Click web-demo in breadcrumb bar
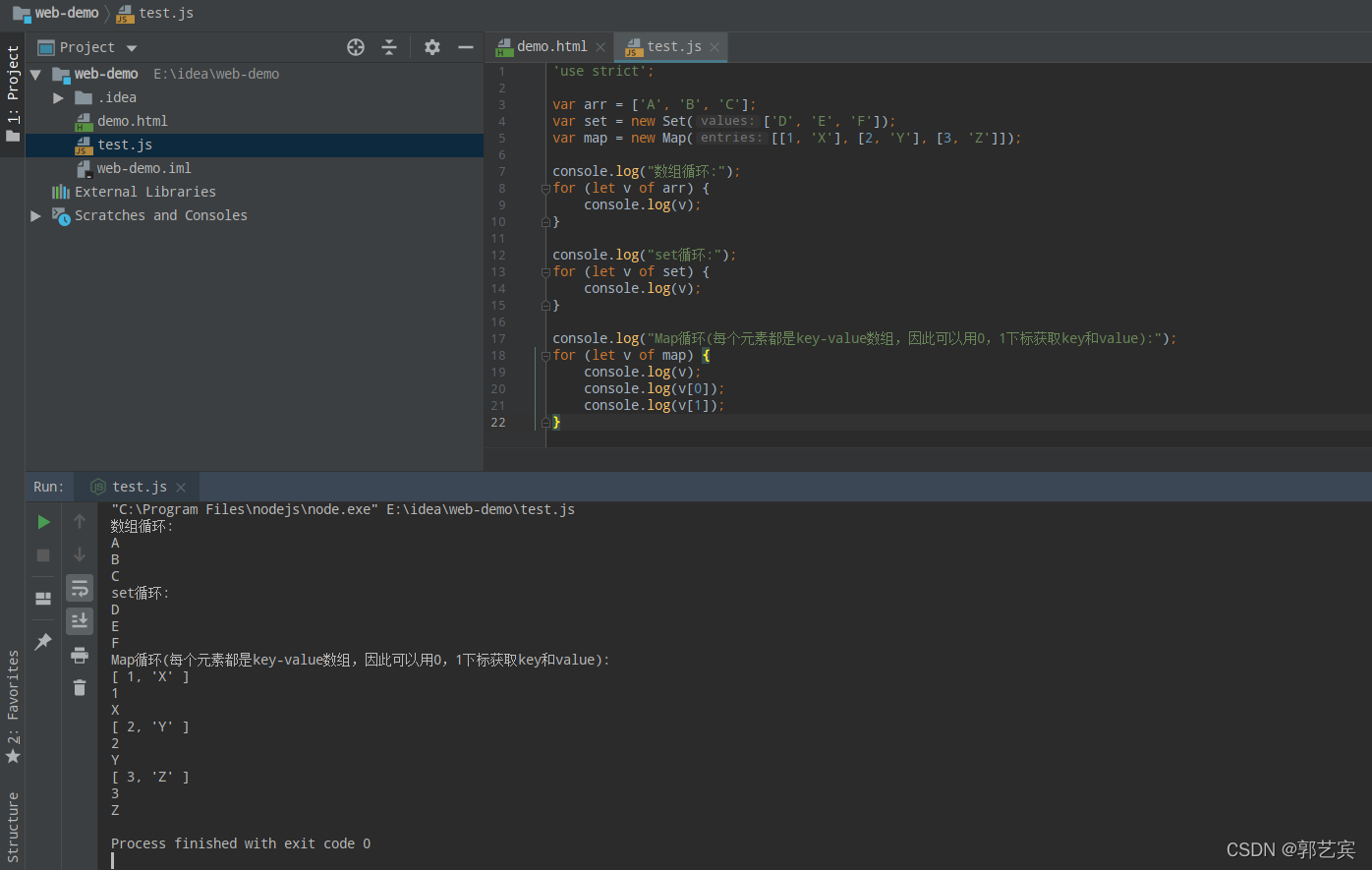 56,13
